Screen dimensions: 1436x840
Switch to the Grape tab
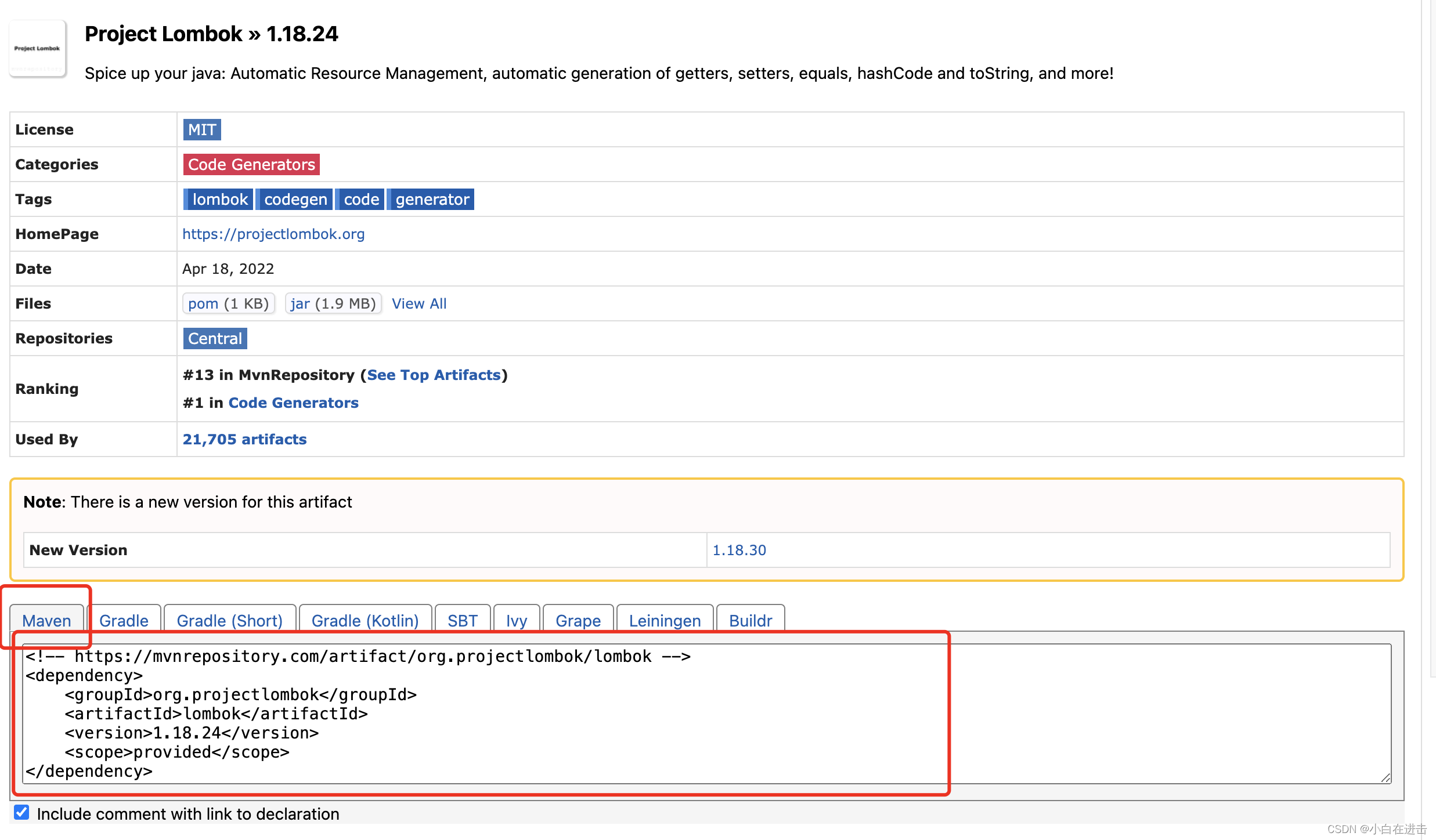[578, 620]
